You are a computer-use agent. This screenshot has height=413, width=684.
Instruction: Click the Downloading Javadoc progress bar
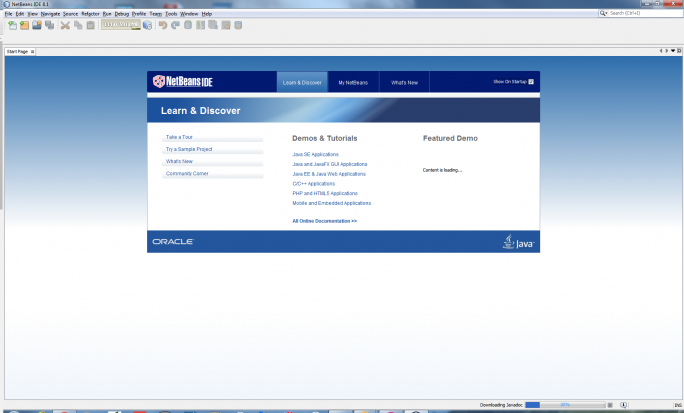click(x=565, y=405)
